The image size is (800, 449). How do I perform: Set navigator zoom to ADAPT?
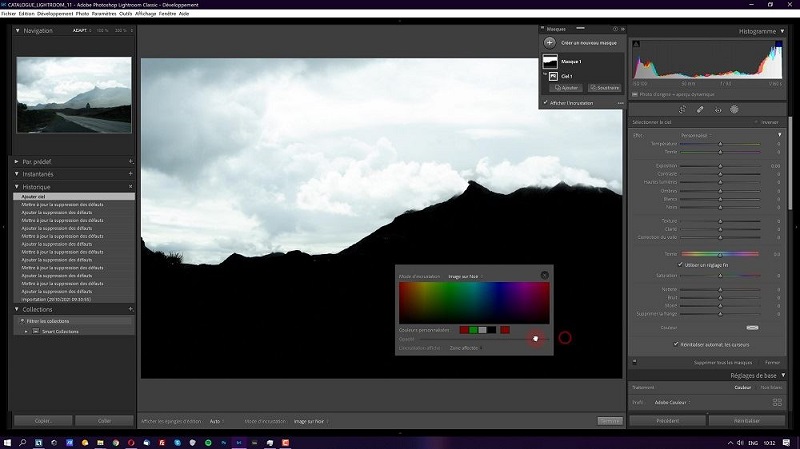(x=80, y=31)
